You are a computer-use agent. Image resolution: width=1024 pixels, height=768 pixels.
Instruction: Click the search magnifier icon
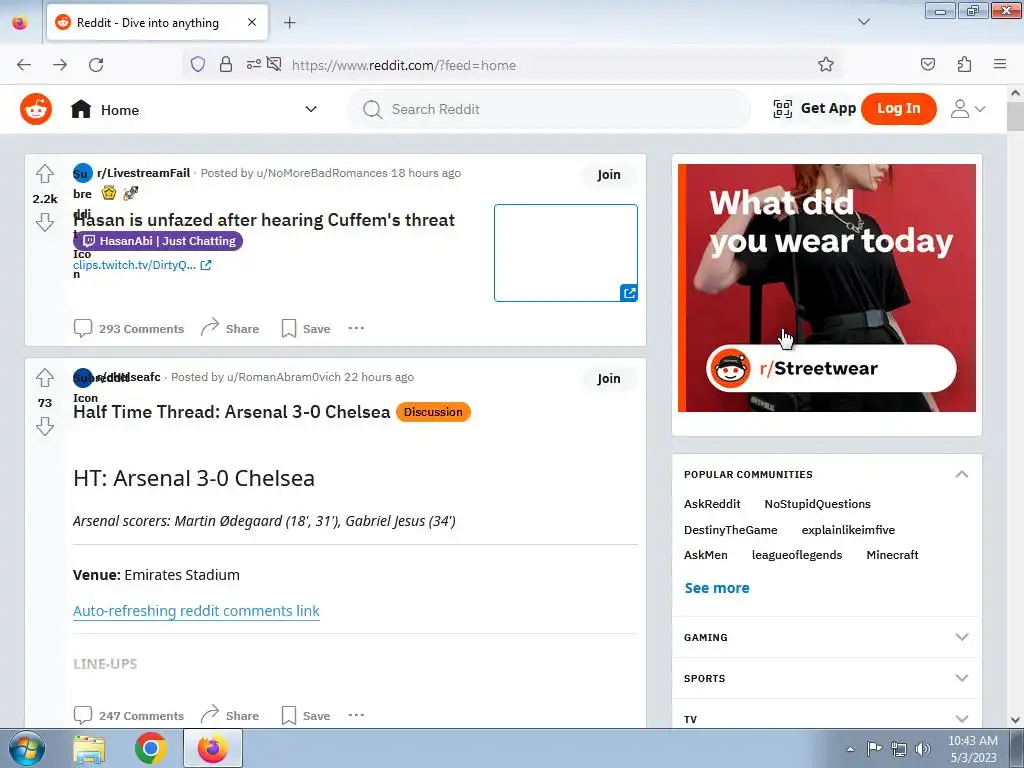(x=372, y=109)
